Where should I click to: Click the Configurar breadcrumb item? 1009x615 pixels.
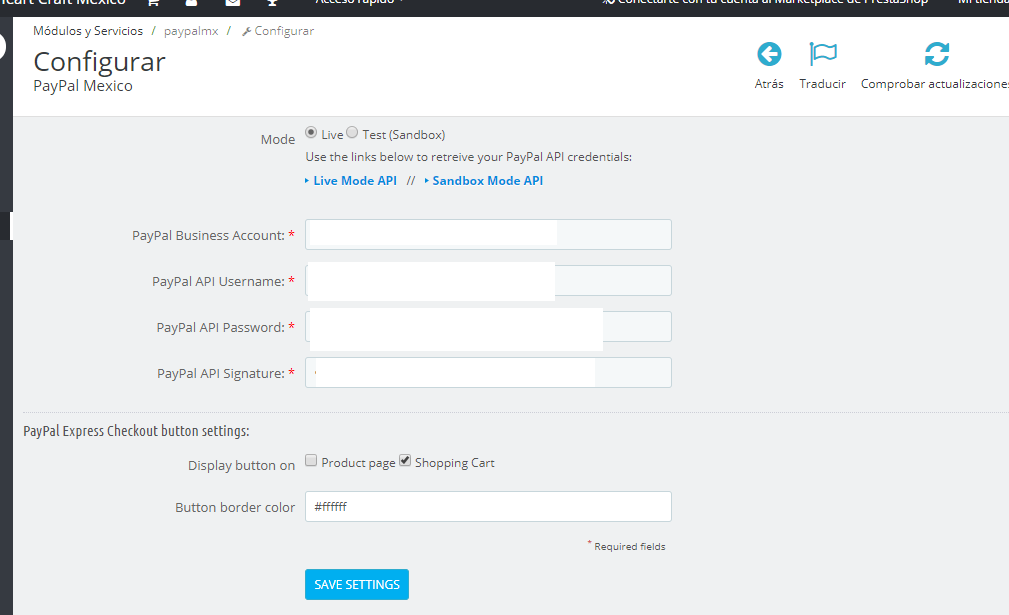click(278, 31)
